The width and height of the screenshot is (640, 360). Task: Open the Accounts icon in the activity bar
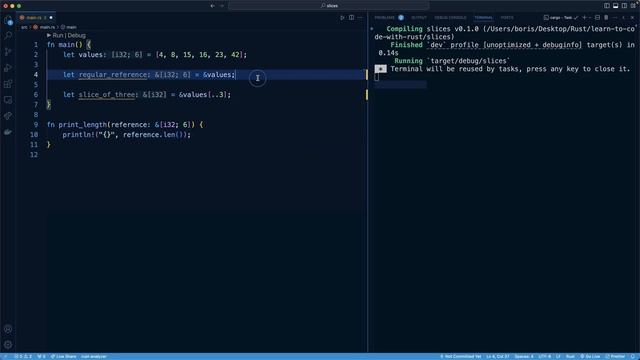click(x=8, y=329)
